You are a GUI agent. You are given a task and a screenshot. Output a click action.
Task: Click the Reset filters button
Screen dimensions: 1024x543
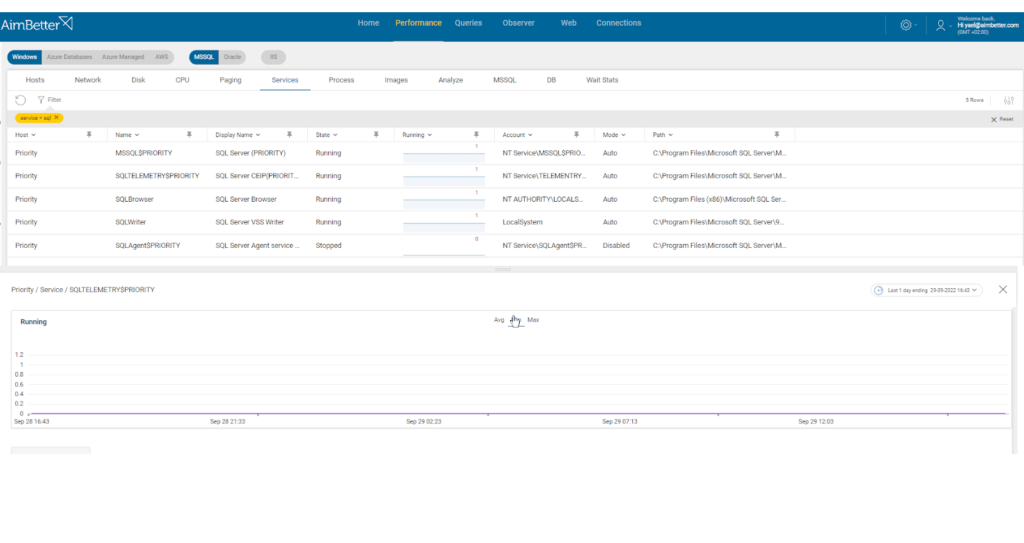pyautogui.click(x=1002, y=119)
